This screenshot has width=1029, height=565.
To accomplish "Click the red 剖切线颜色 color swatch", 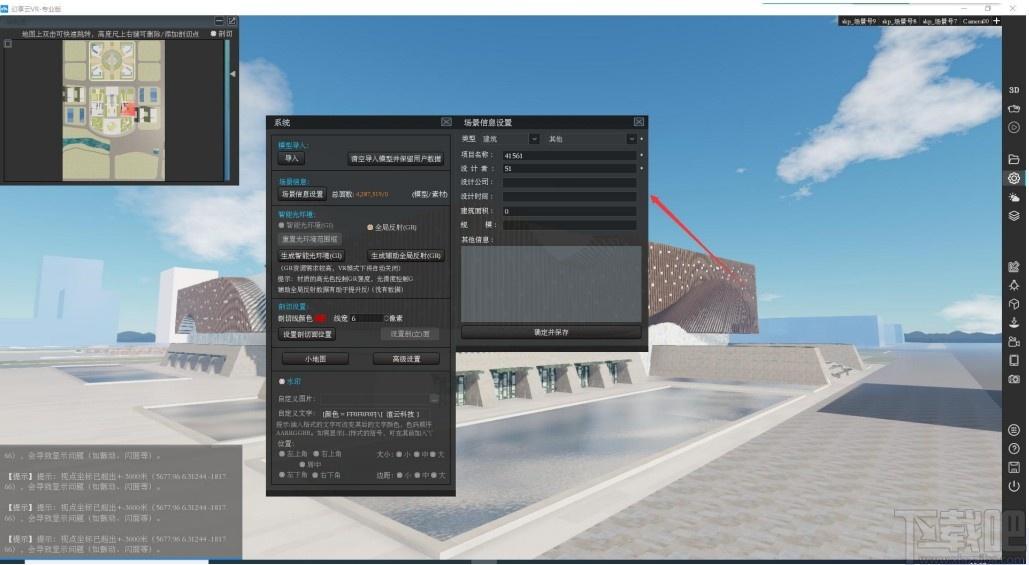I will (x=320, y=318).
